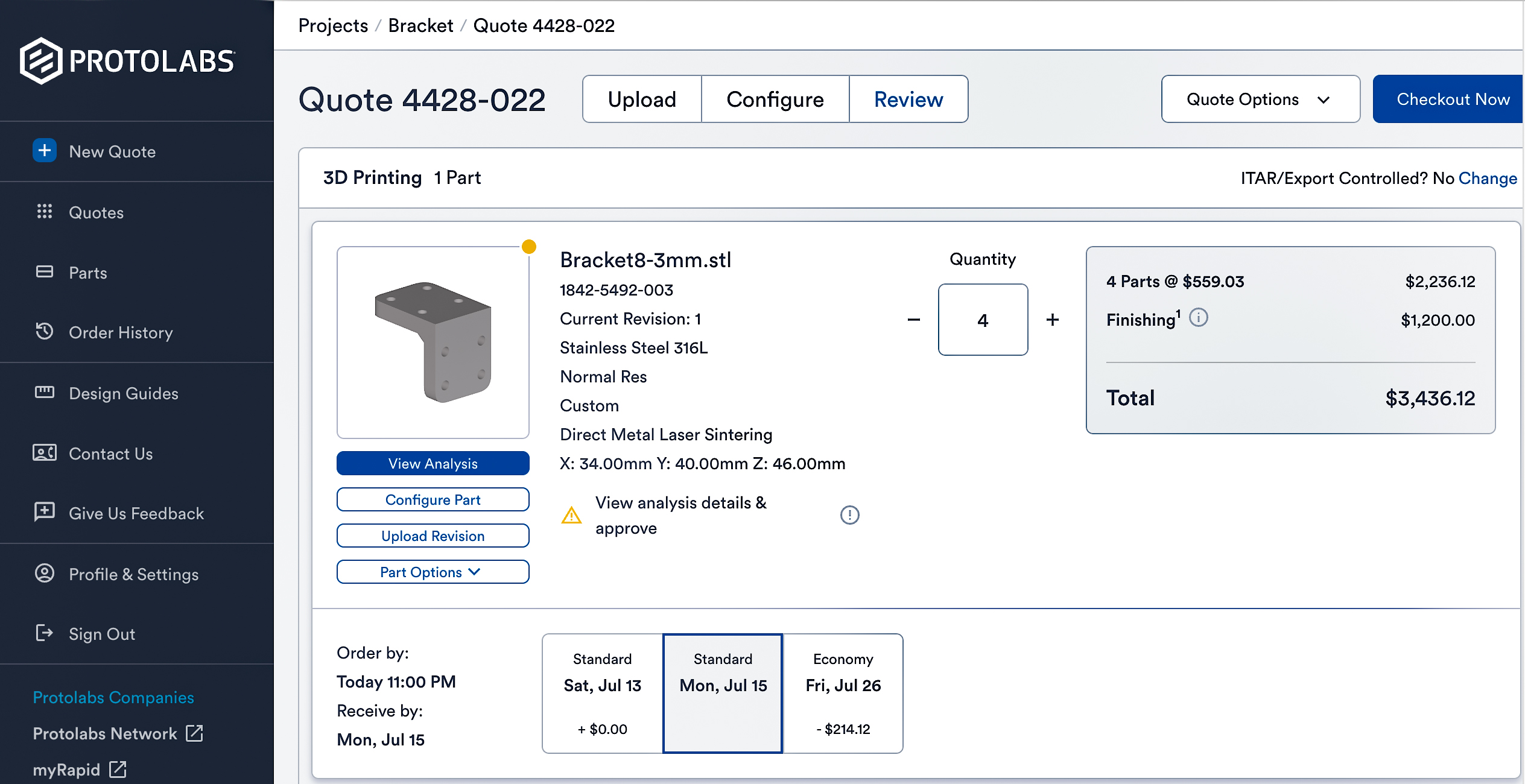Open Quotes in the sidebar

point(96,212)
